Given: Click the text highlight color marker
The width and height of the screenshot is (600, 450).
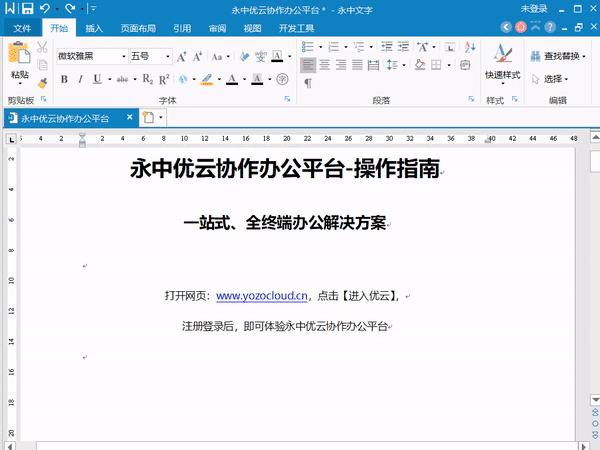Looking at the screenshot, I should point(207,79).
